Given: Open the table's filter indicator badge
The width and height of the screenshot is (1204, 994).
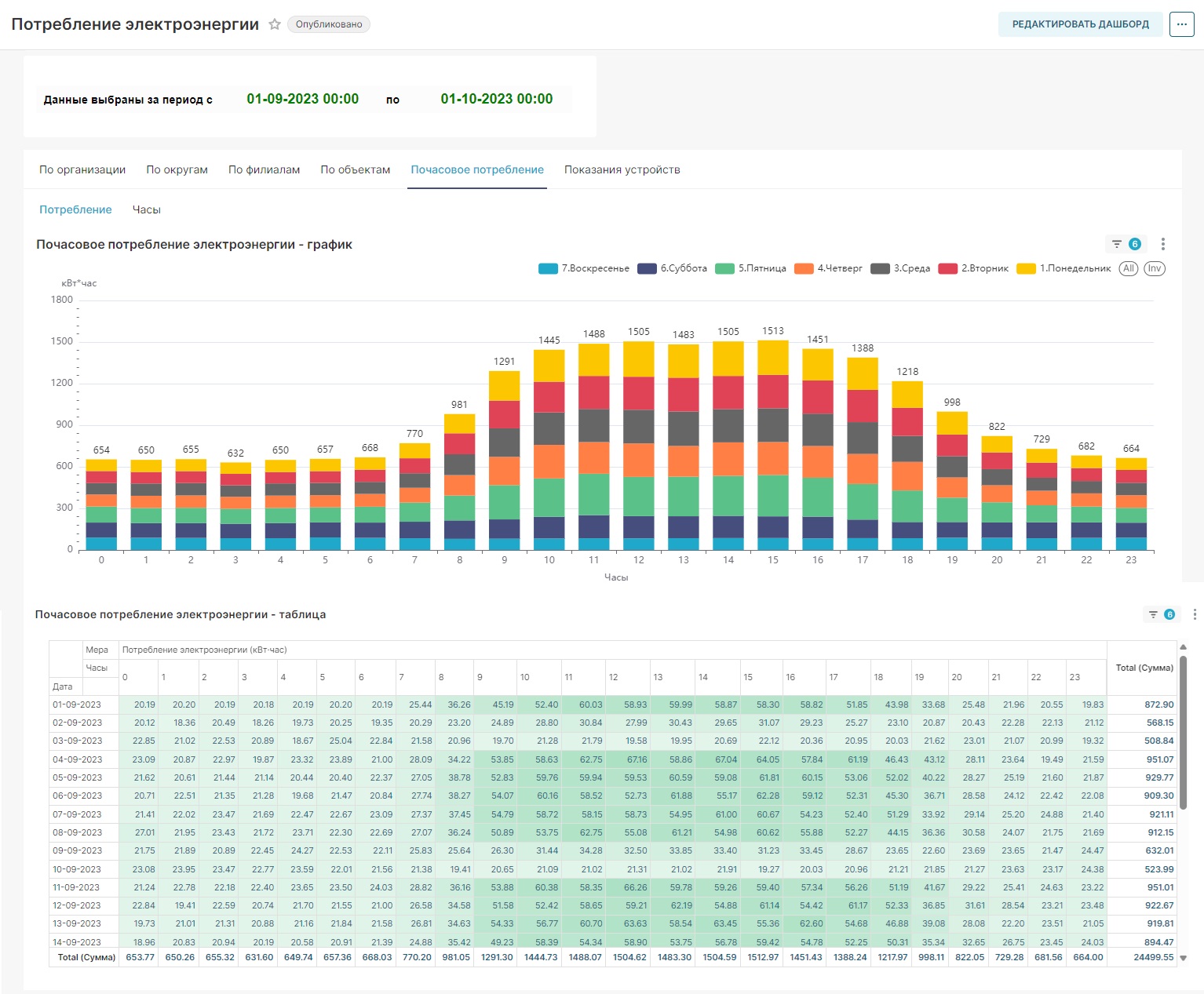Looking at the screenshot, I should click(1162, 614).
